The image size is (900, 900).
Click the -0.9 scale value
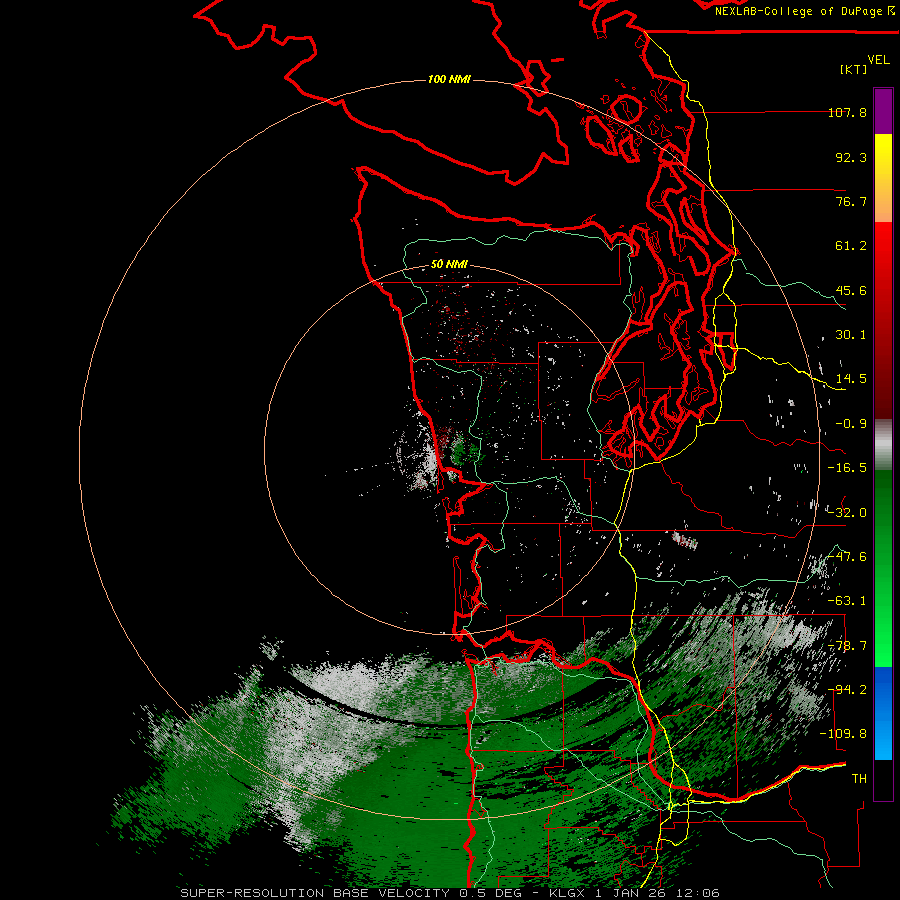coord(851,424)
